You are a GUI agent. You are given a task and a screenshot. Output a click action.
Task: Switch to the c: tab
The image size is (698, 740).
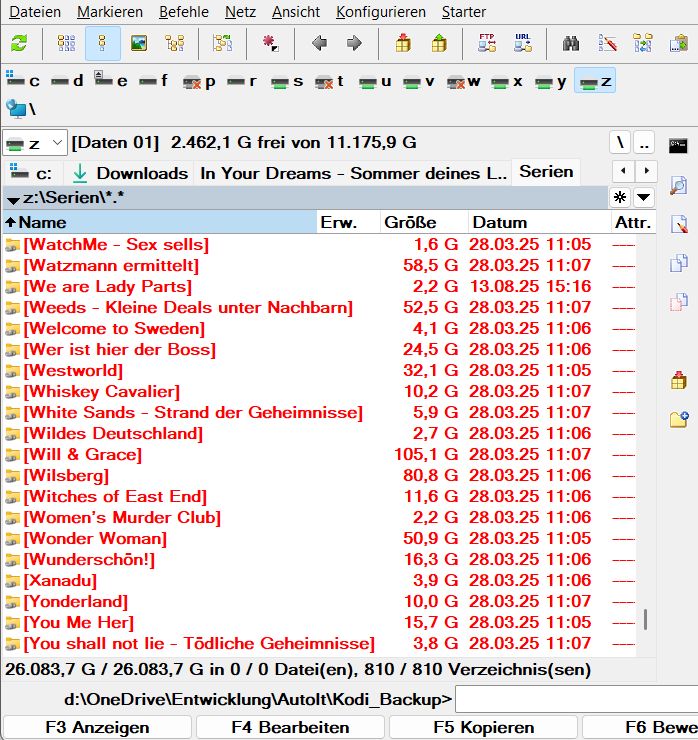click(x=31, y=173)
